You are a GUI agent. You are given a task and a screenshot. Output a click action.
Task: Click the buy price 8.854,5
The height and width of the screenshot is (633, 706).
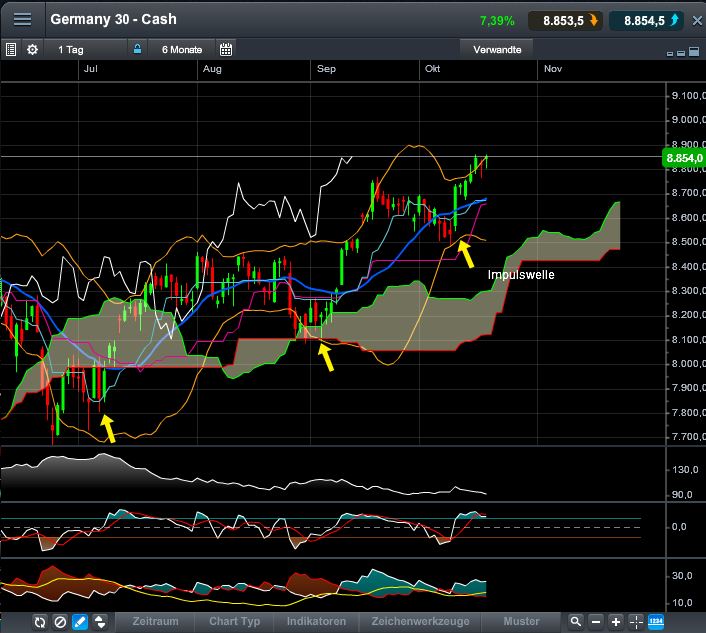pyautogui.click(x=646, y=21)
